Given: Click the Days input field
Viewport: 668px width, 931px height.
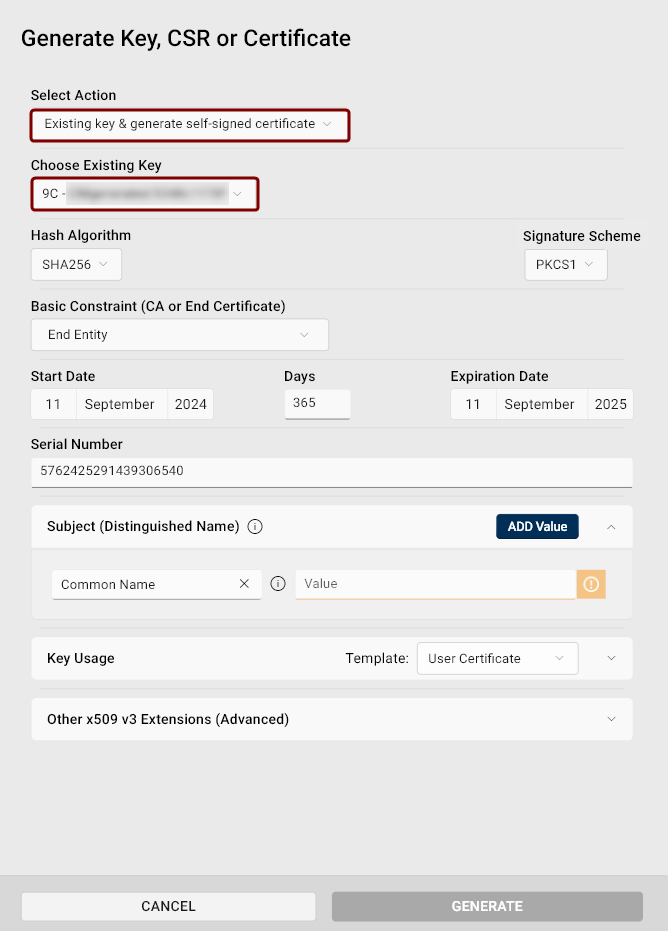Looking at the screenshot, I should (x=317, y=404).
